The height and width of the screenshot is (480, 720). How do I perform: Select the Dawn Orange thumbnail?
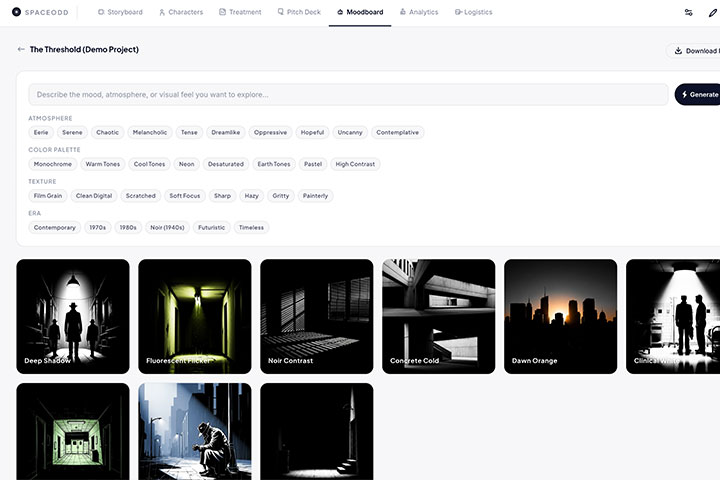[x=560, y=316]
